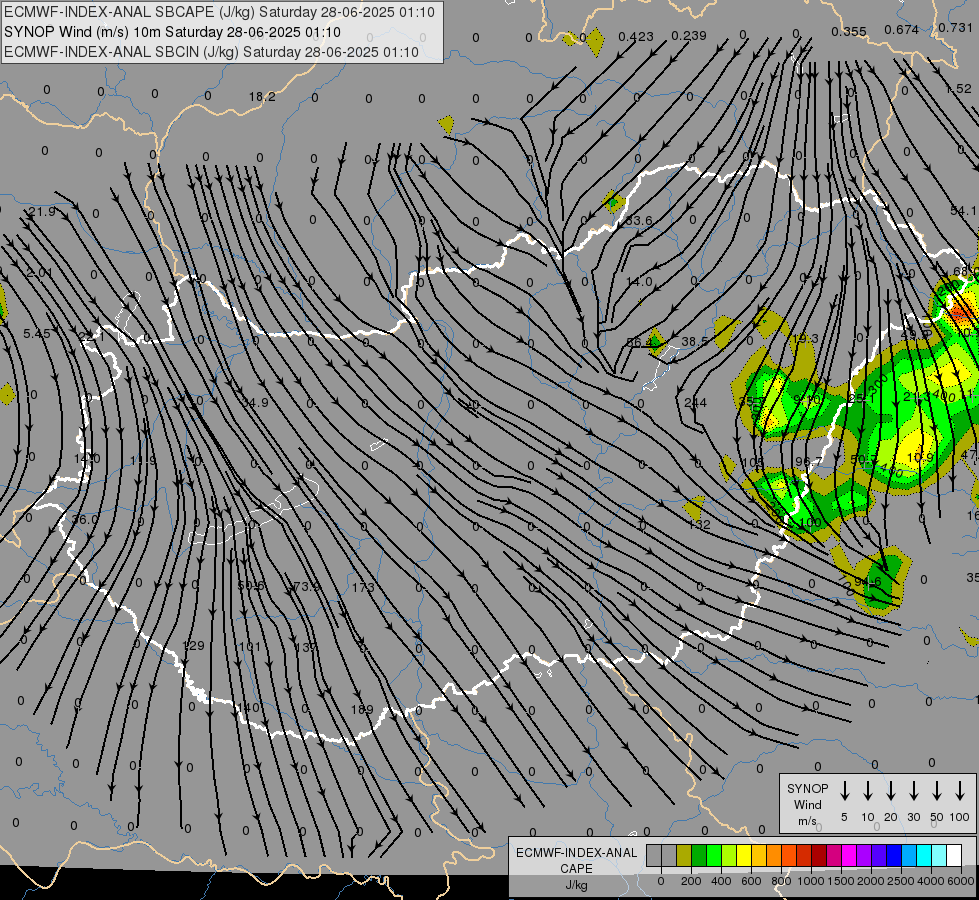979x900 pixels.
Task: Click the wind arrow above 10 m/s
Action: coord(867,790)
